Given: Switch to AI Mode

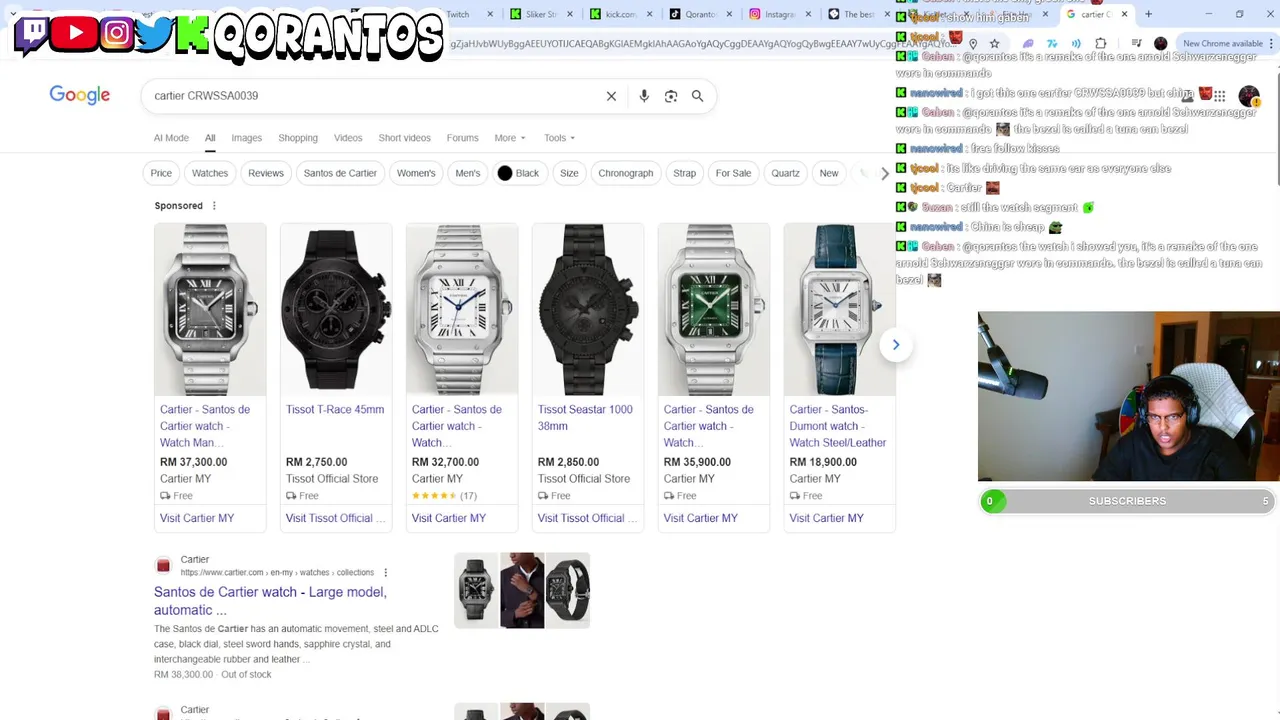Looking at the screenshot, I should (x=171, y=138).
